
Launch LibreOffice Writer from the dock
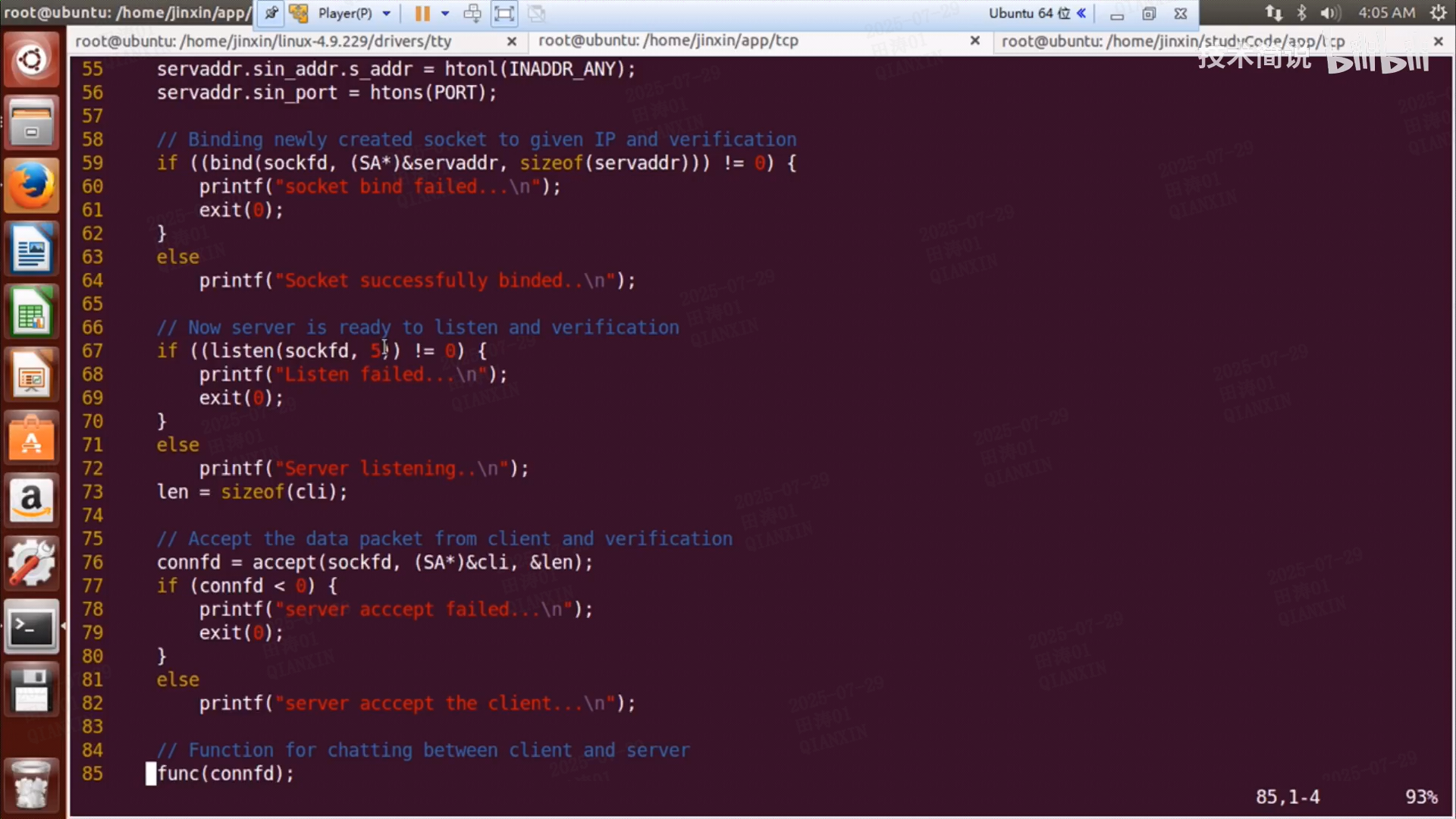tap(31, 249)
